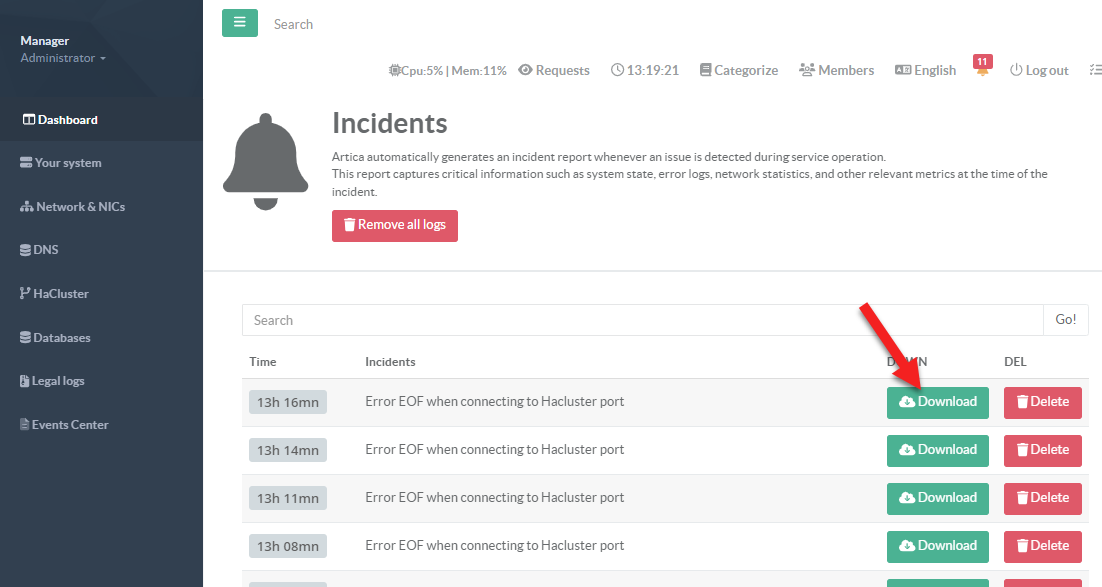Open the English language selector
Screen dimensions: 1102x587
coord(925,71)
